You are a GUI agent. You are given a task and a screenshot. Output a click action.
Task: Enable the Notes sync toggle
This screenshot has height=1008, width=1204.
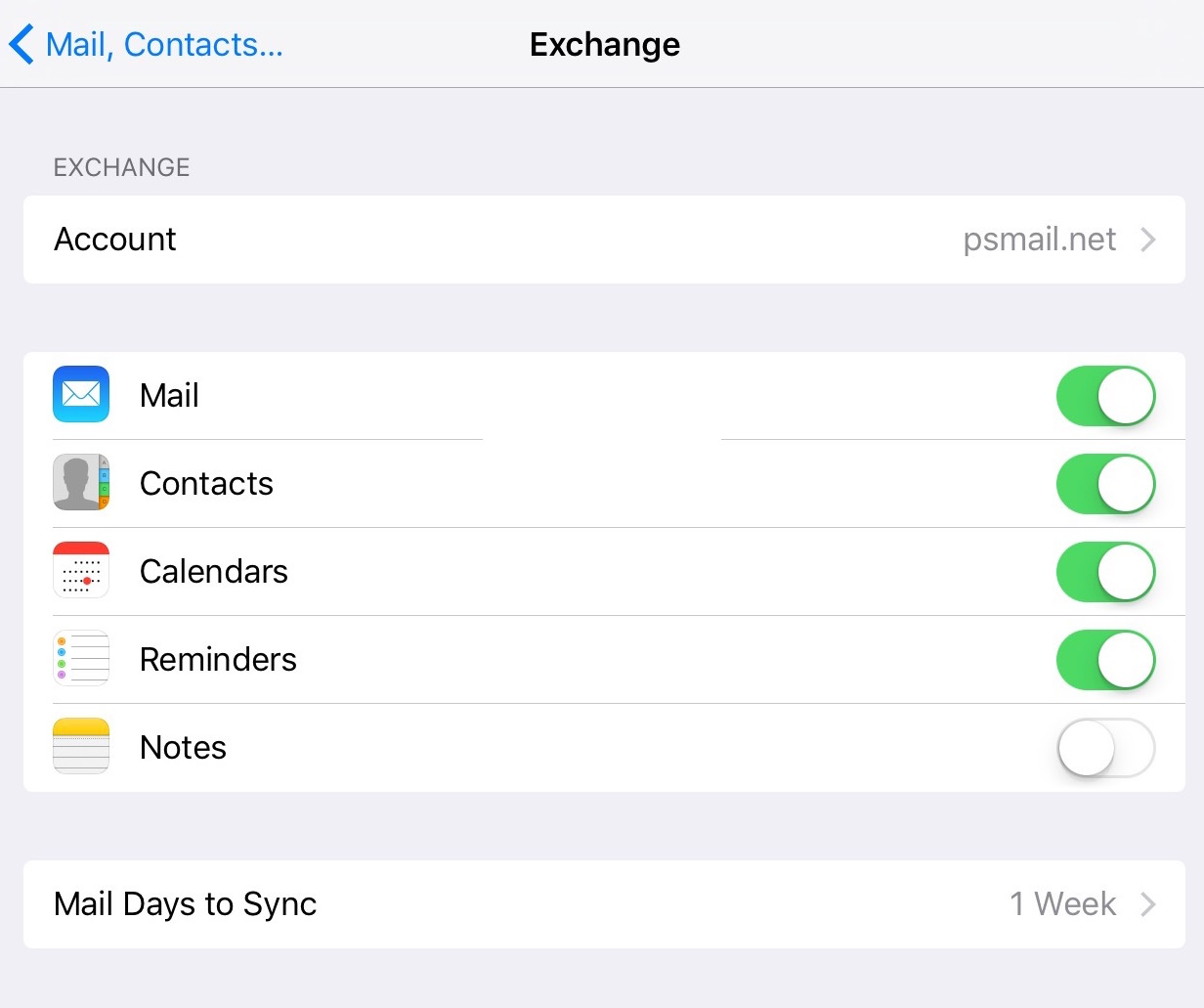pyautogui.click(x=1105, y=748)
